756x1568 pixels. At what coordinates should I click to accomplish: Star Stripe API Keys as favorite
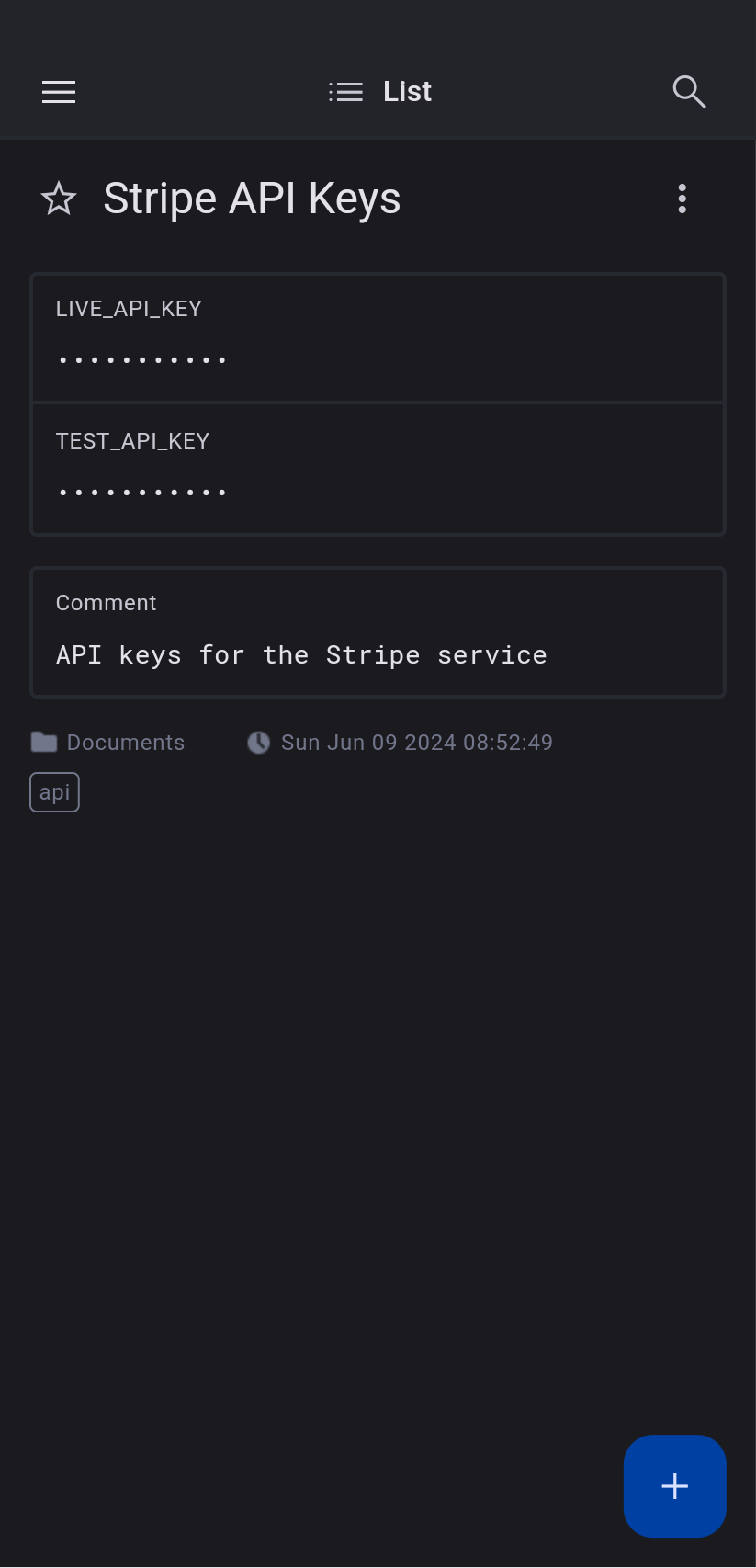point(59,199)
